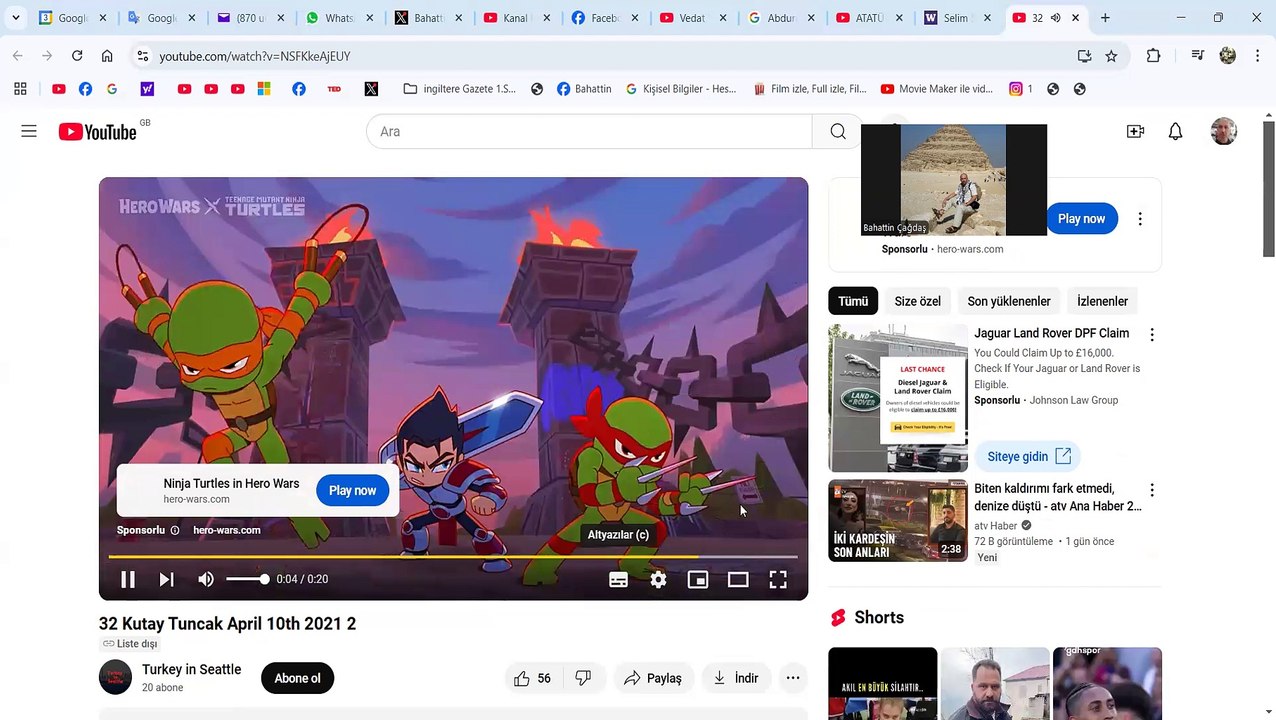Screen dimensions: 1276x720
Task: Open atv Haber video thumbnail
Action: 898,521
